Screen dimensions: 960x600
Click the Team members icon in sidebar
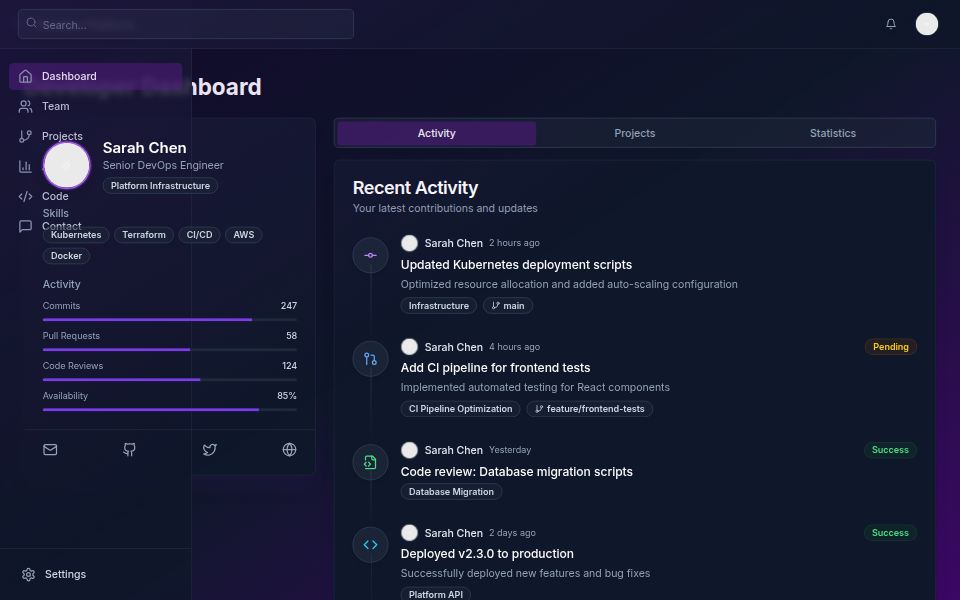(25, 106)
